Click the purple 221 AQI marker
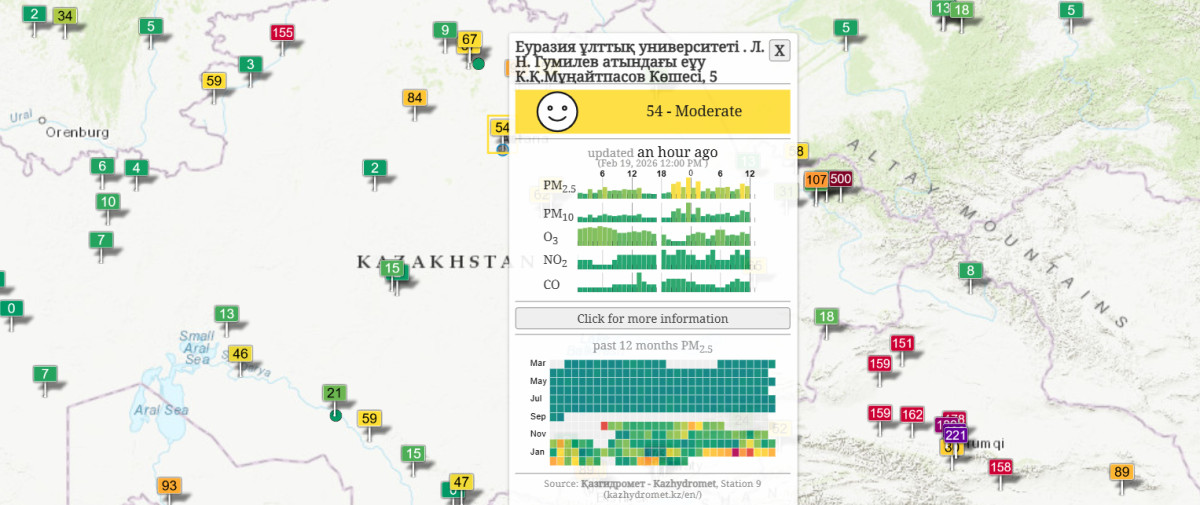 955,435
